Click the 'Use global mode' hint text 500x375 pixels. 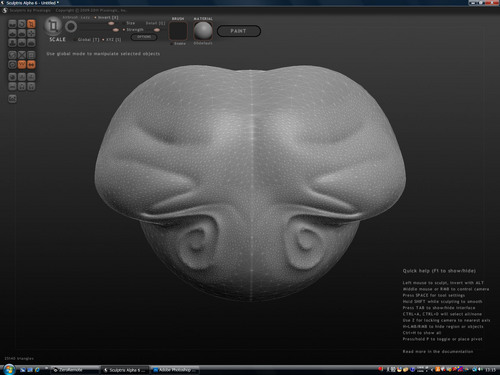[103, 54]
